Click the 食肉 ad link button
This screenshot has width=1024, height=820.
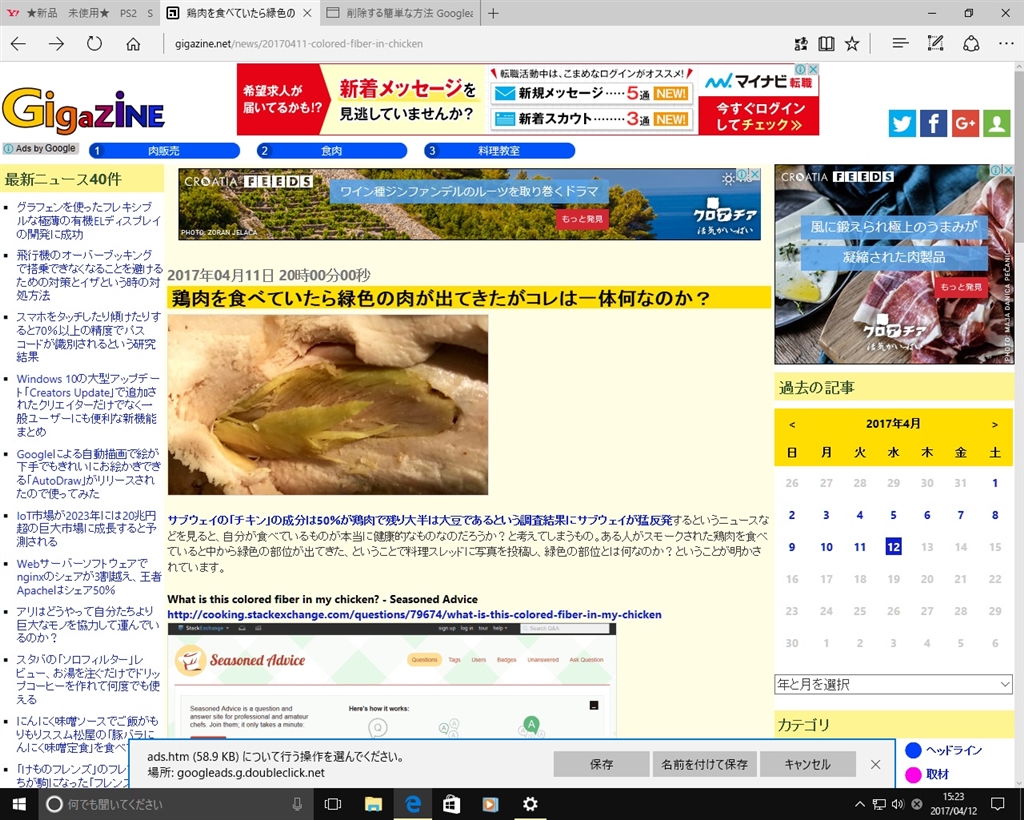point(332,151)
